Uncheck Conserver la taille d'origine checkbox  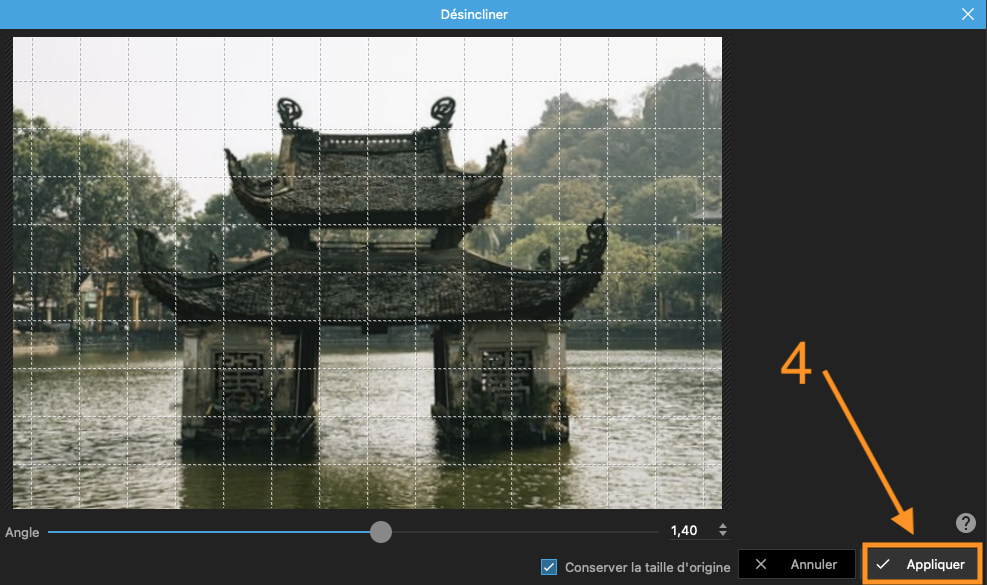pos(549,567)
